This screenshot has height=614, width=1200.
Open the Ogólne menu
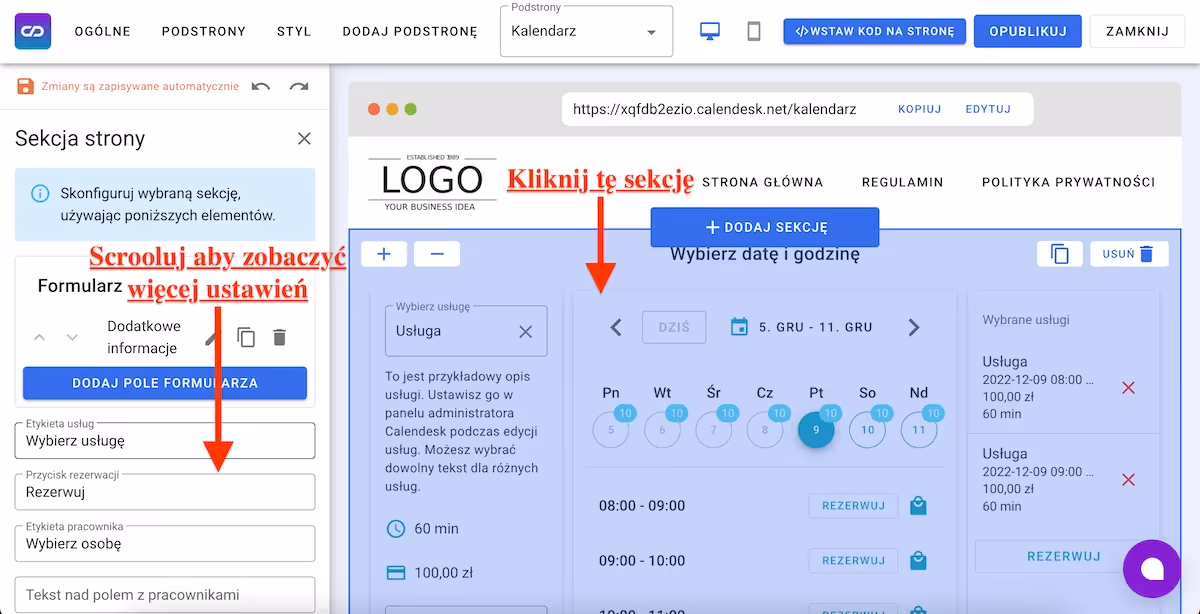point(103,31)
